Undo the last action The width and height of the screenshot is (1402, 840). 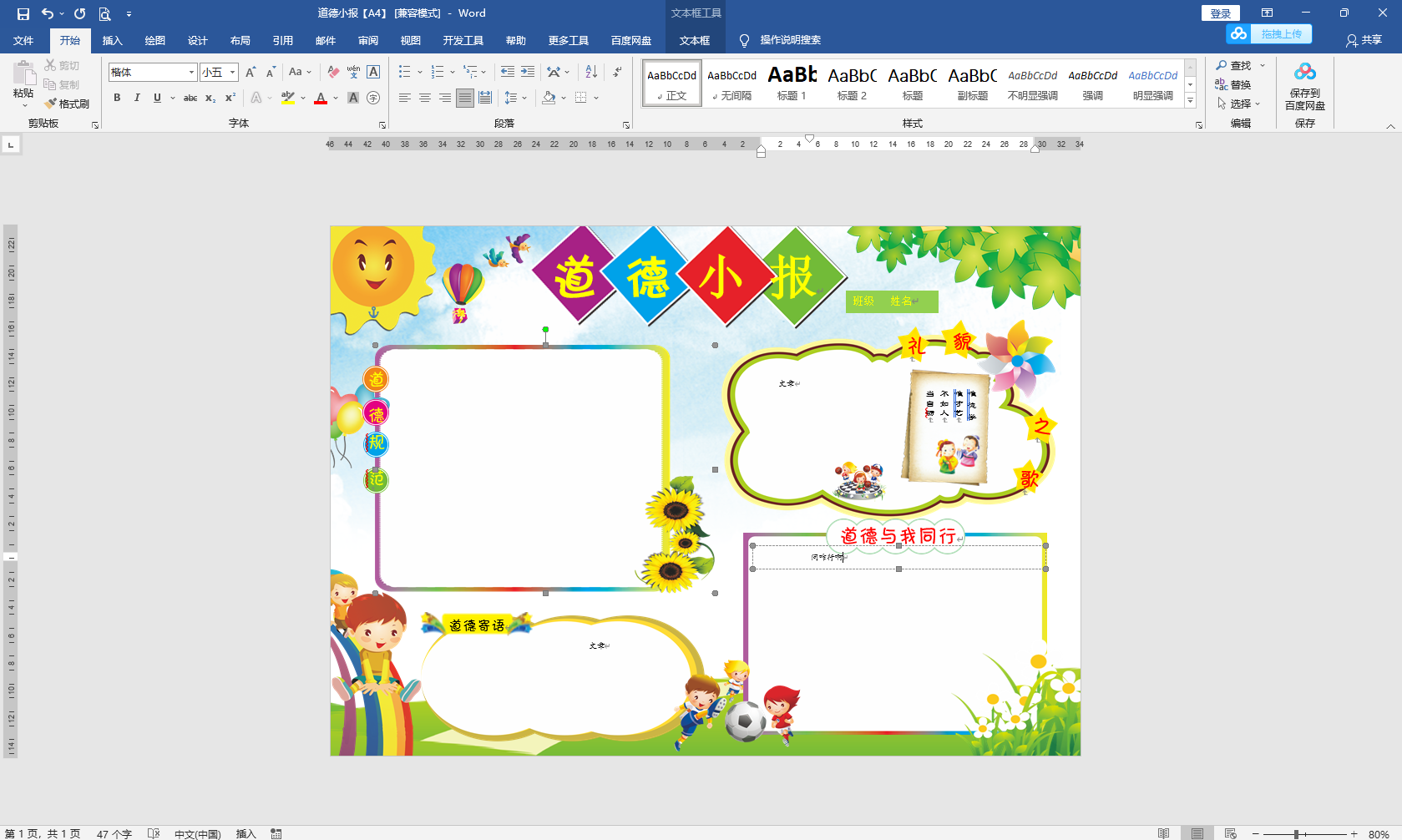click(x=48, y=13)
